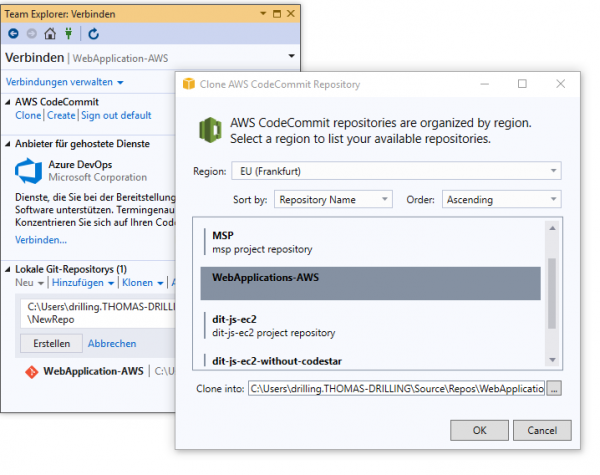600x475 pixels.
Task: Click the Azure DevOps logo
Action: 28,171
